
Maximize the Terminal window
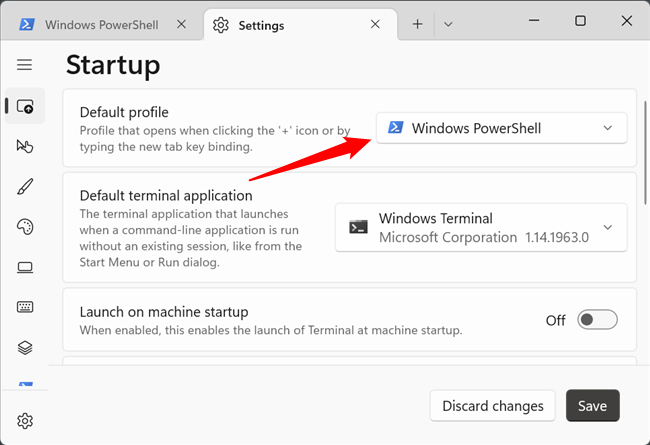[x=580, y=21]
